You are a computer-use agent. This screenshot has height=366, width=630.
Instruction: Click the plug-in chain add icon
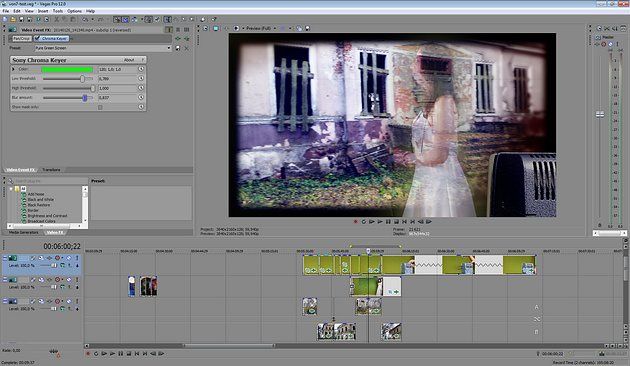[x=178, y=39]
